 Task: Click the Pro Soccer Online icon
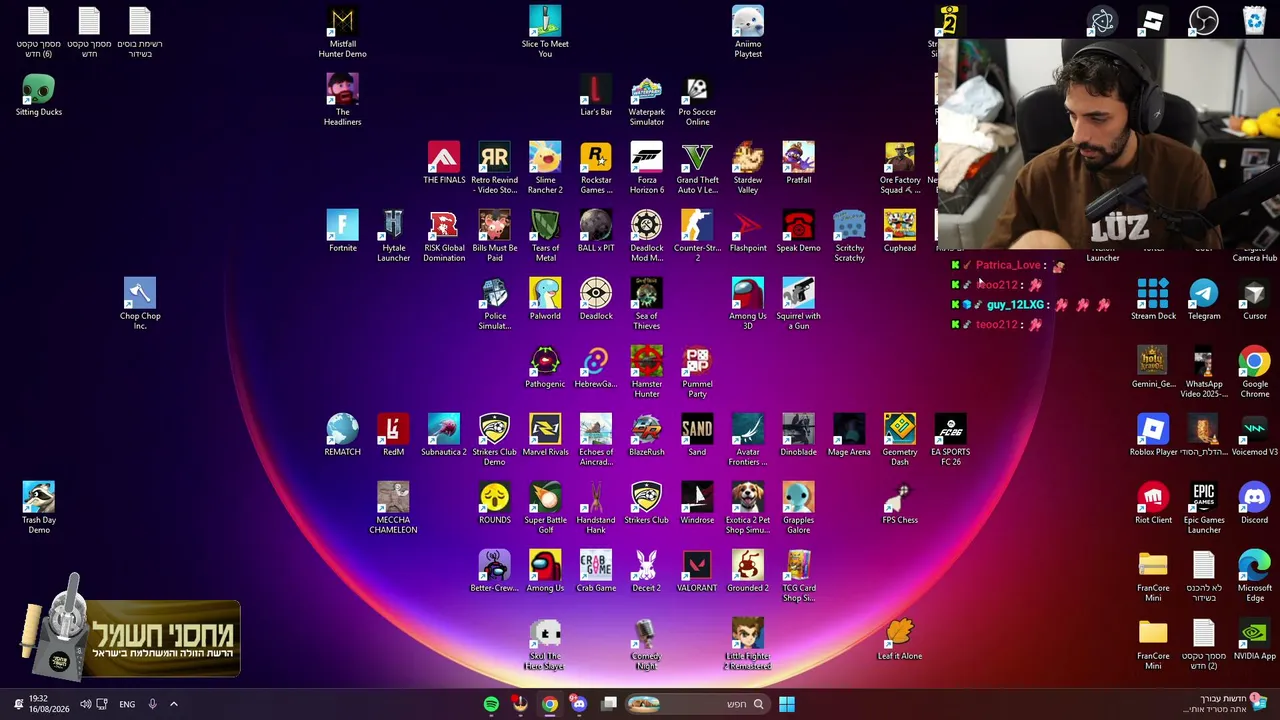coord(697,100)
